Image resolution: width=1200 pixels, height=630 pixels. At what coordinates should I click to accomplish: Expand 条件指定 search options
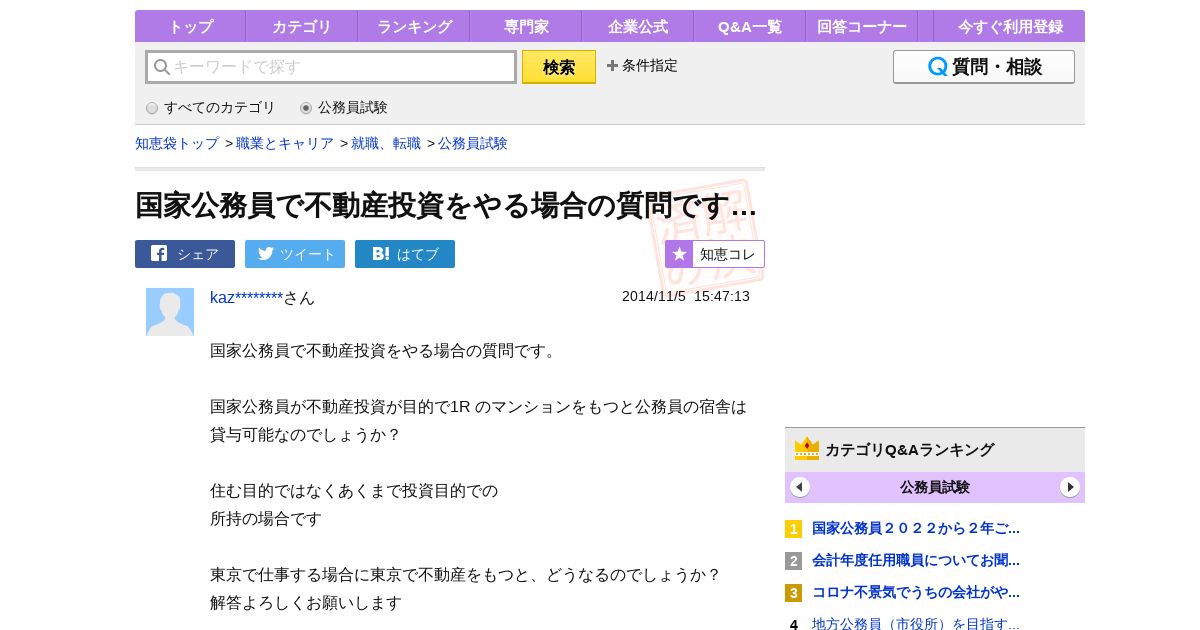point(642,66)
